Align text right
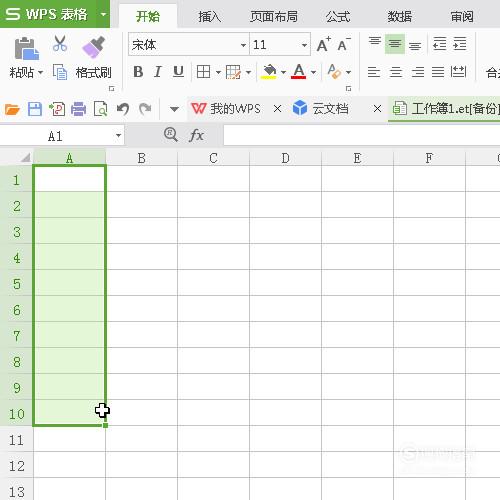This screenshot has width=500, height=500. 418,72
